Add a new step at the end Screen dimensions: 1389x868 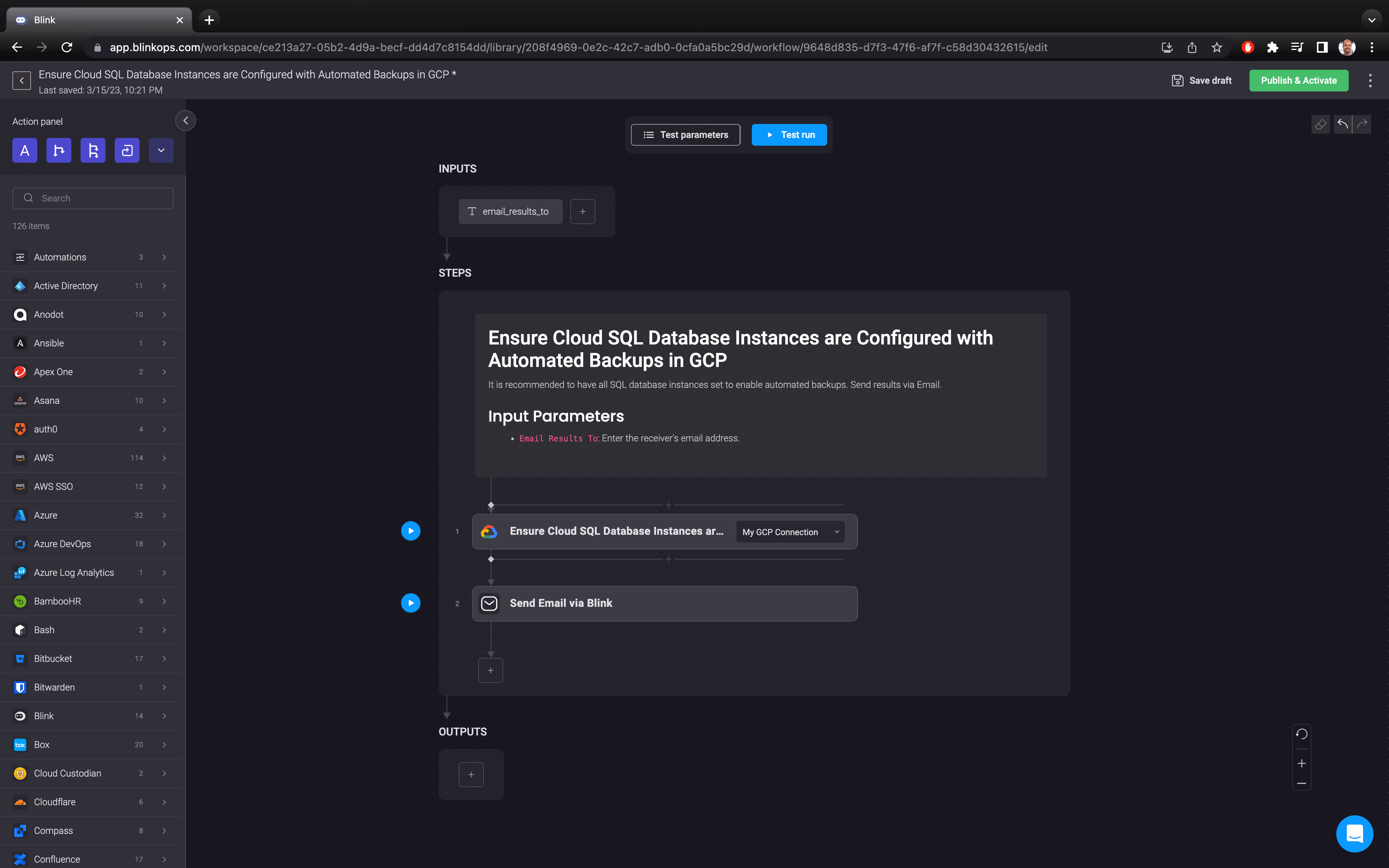491,670
